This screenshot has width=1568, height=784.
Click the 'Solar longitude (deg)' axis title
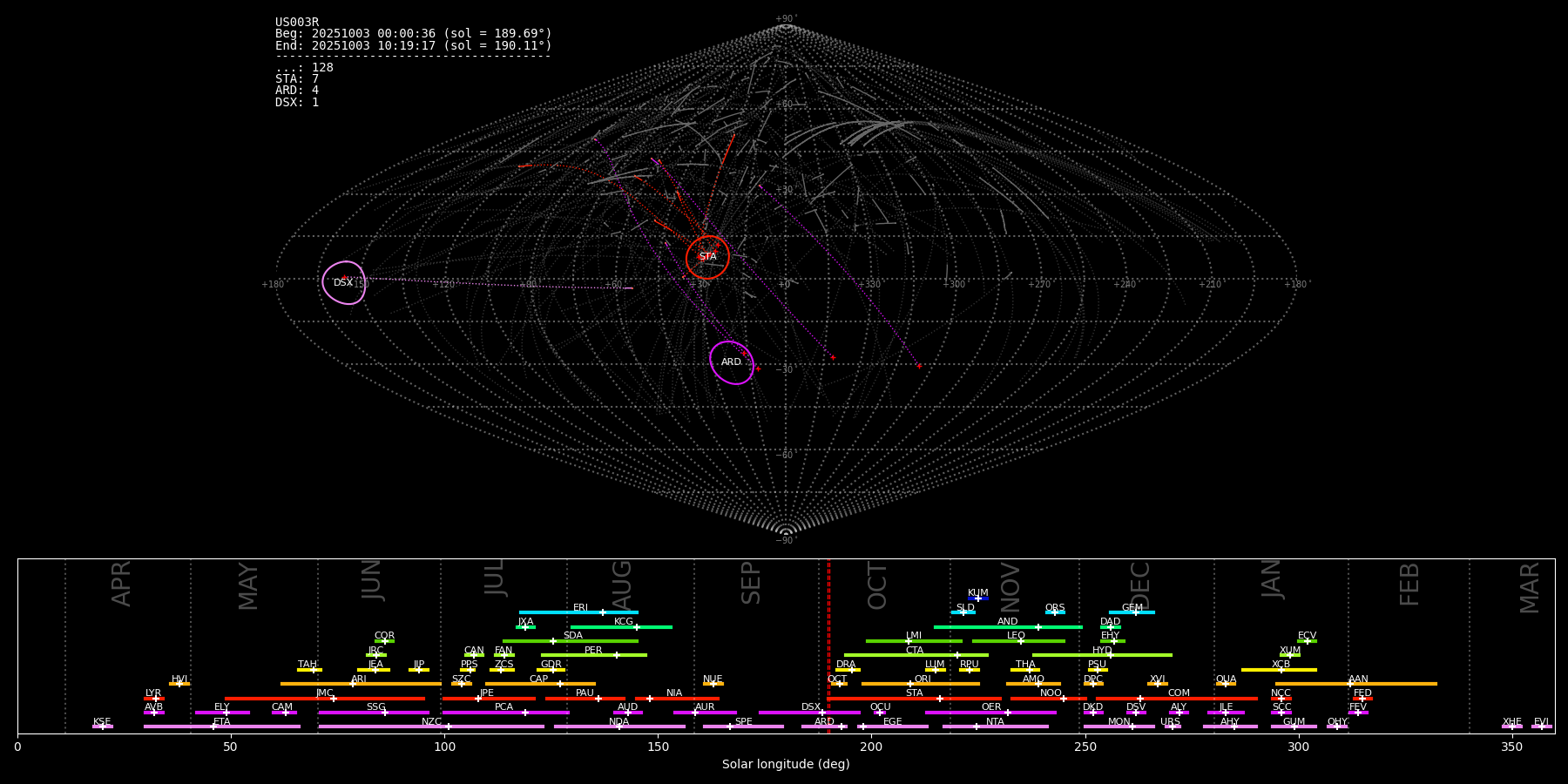pos(786,764)
